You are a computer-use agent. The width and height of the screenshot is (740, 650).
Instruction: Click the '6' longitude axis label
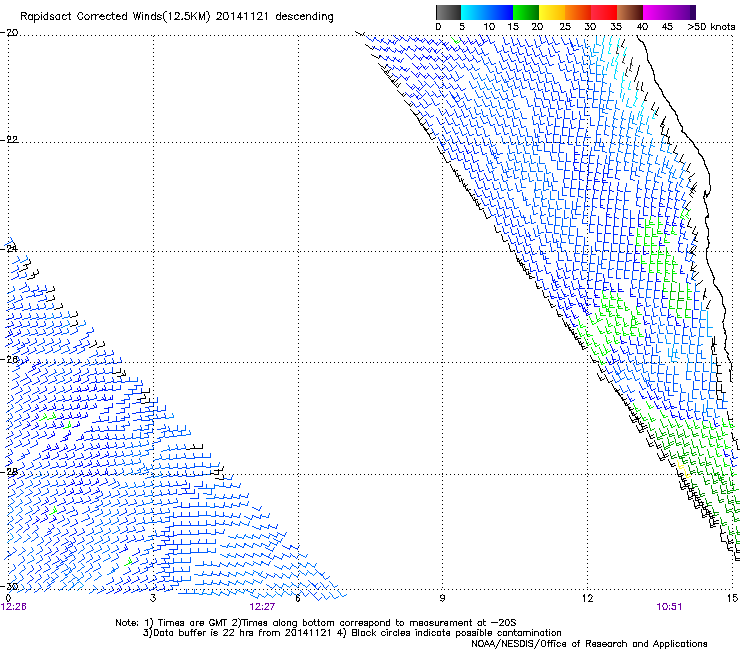pos(297,598)
